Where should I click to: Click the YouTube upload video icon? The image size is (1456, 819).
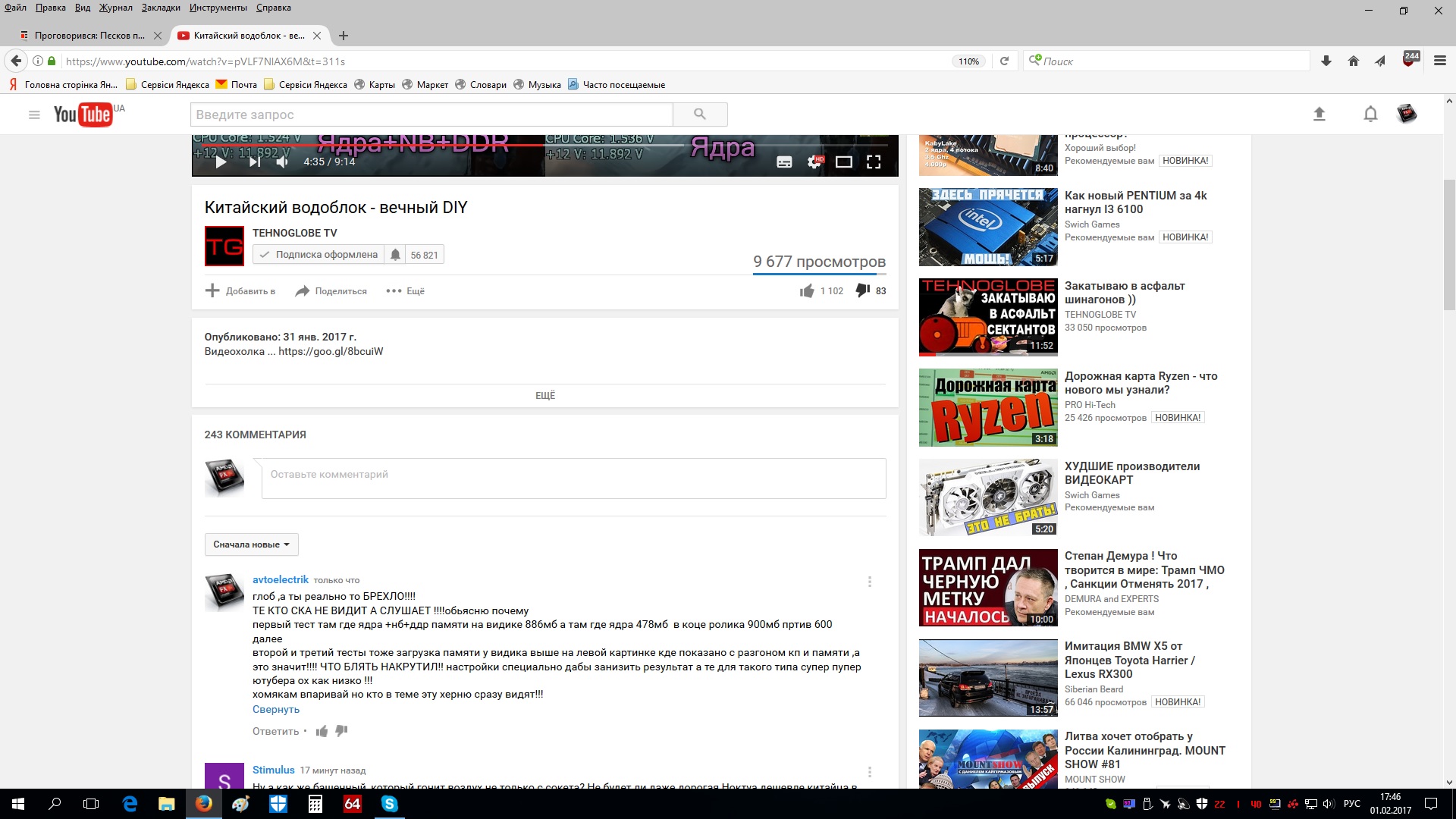[1319, 115]
